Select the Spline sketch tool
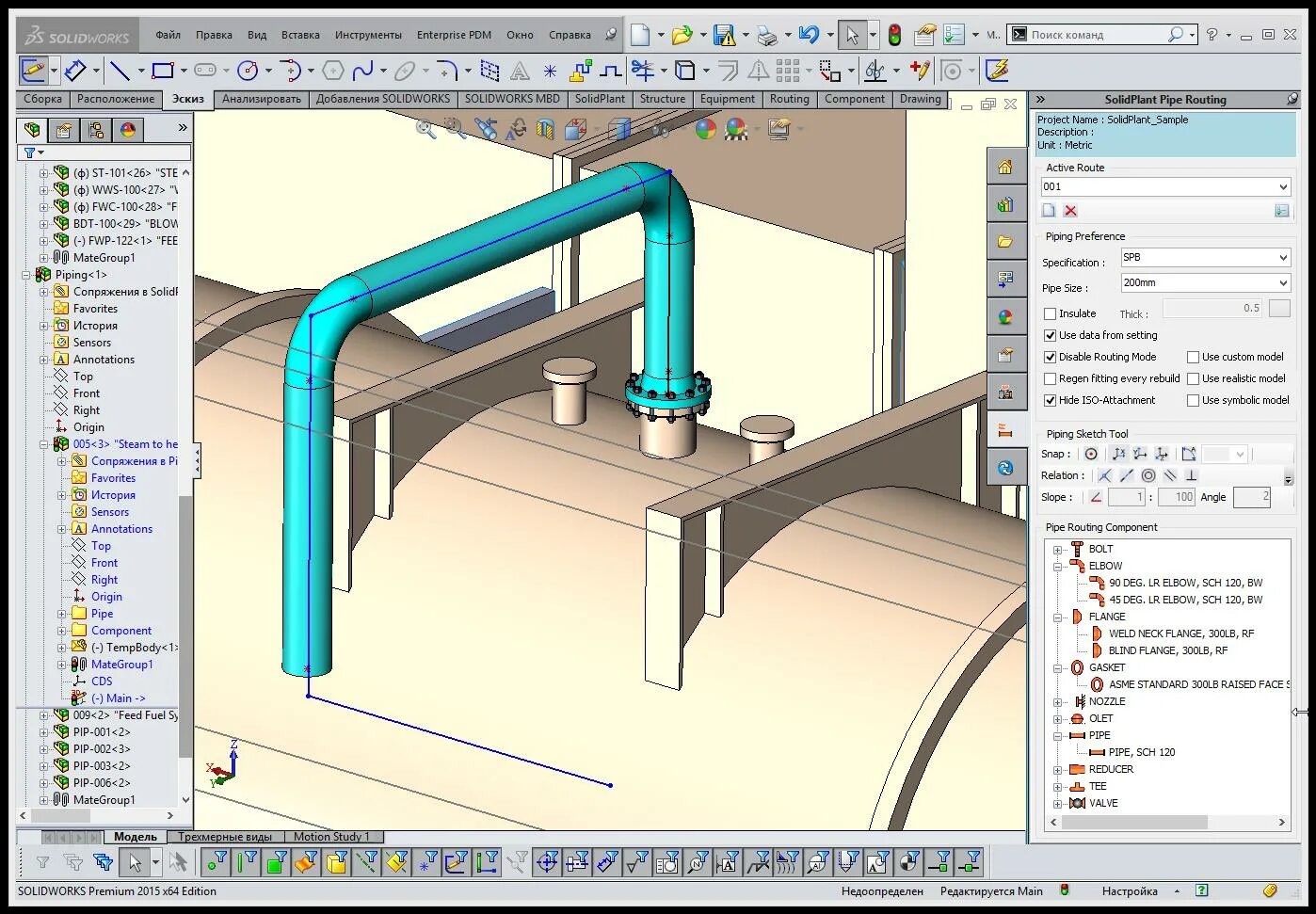1316x914 pixels. coord(362,71)
